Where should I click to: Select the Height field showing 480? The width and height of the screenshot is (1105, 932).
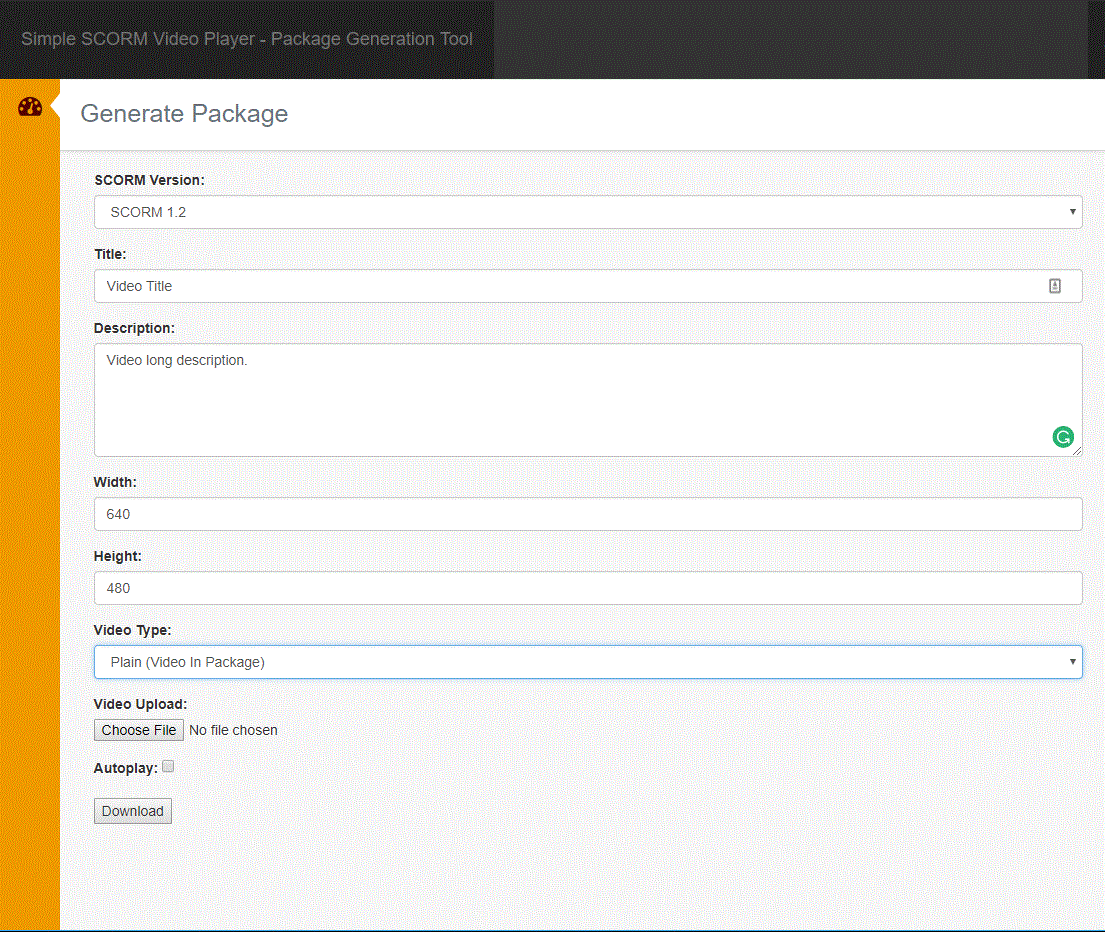click(x=588, y=588)
